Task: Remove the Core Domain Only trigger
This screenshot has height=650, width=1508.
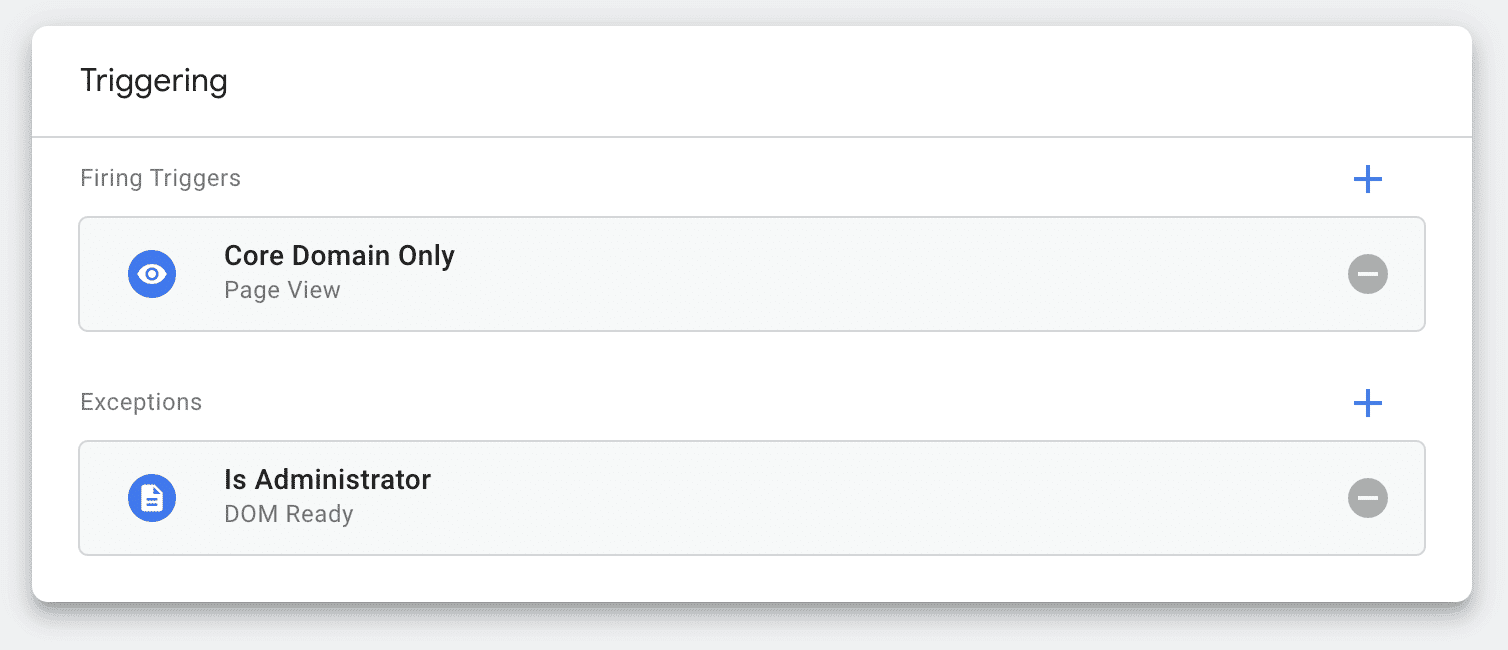Action: tap(1367, 274)
